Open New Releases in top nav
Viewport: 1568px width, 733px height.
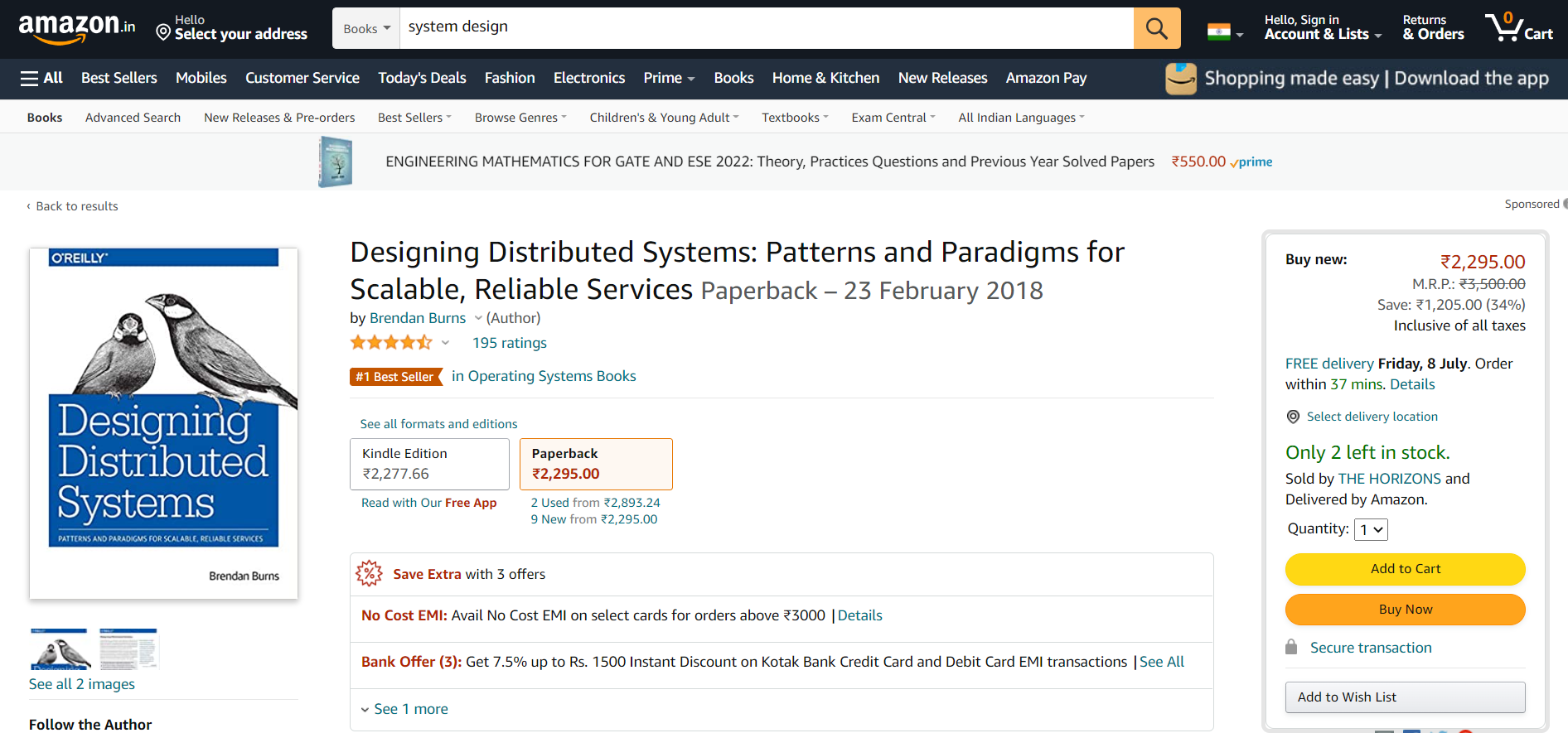942,78
